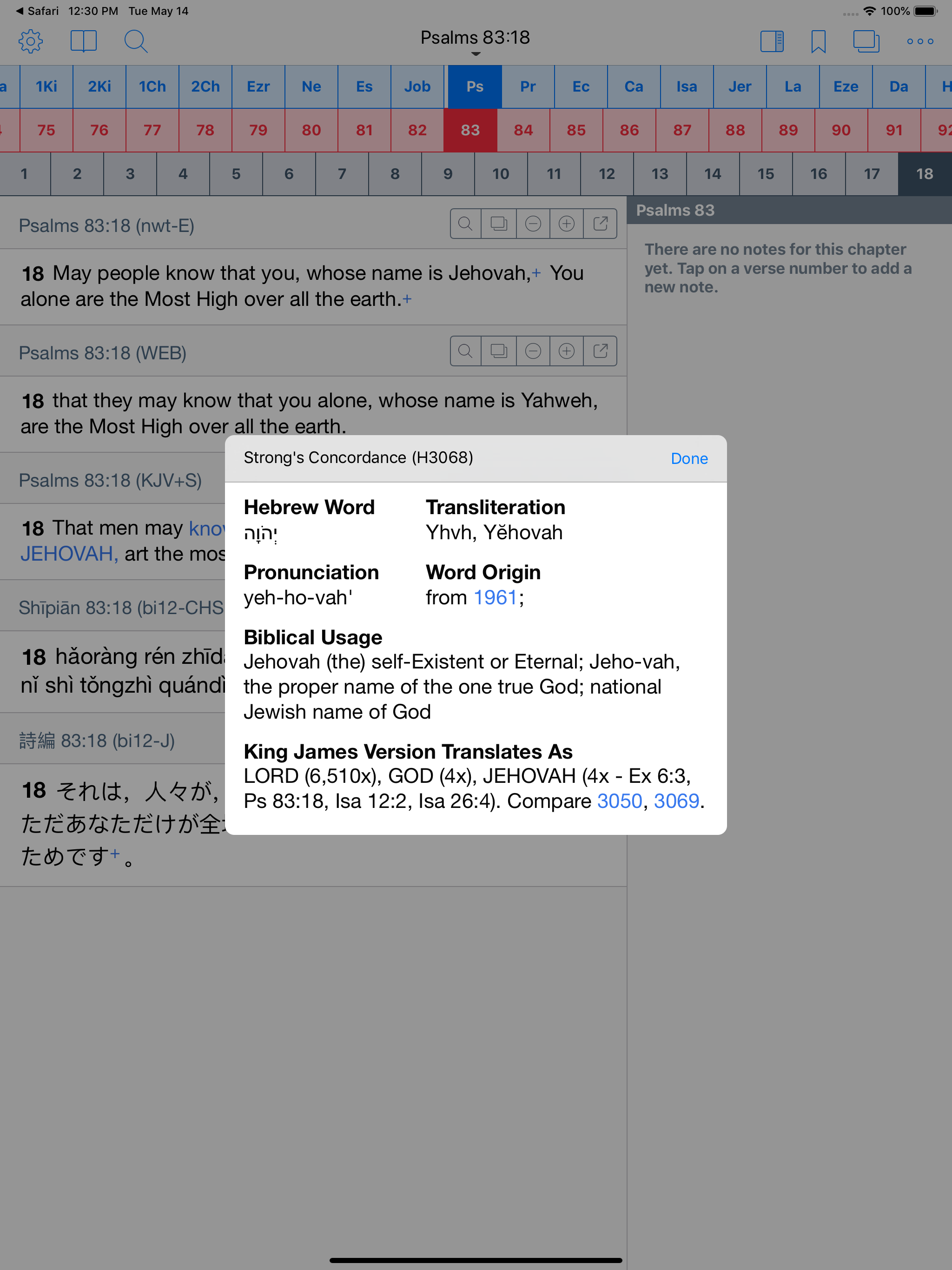Tap the search magnifier in top toolbar
Screen dimensions: 952x1270
click(x=136, y=41)
